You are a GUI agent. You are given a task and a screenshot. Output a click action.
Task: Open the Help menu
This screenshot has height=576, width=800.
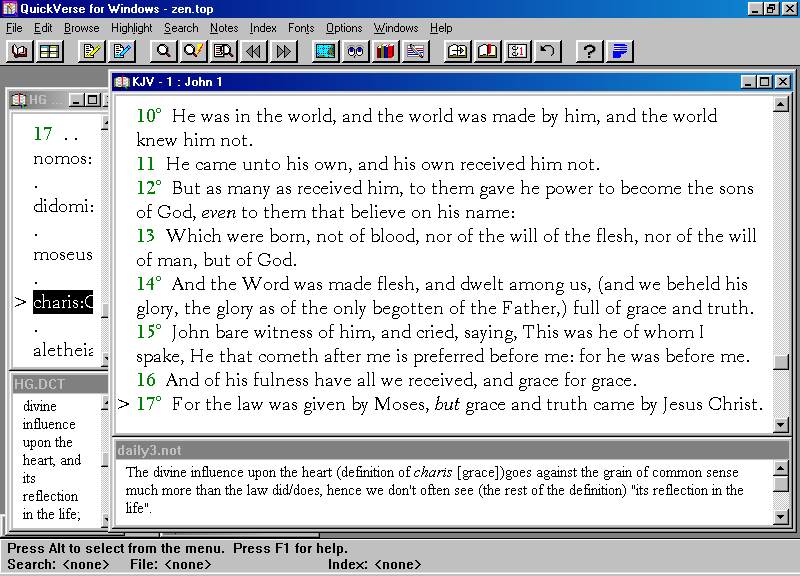[x=441, y=28]
